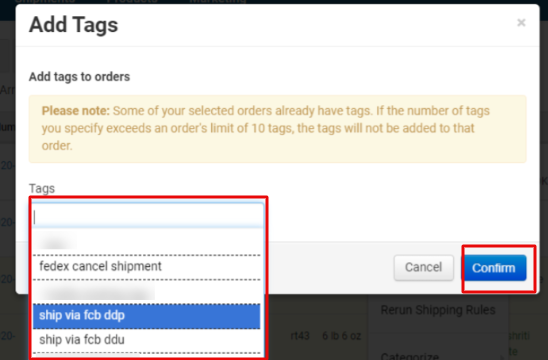Focus the Tags search input field
This screenshot has width=548, height=360.
(x=148, y=216)
